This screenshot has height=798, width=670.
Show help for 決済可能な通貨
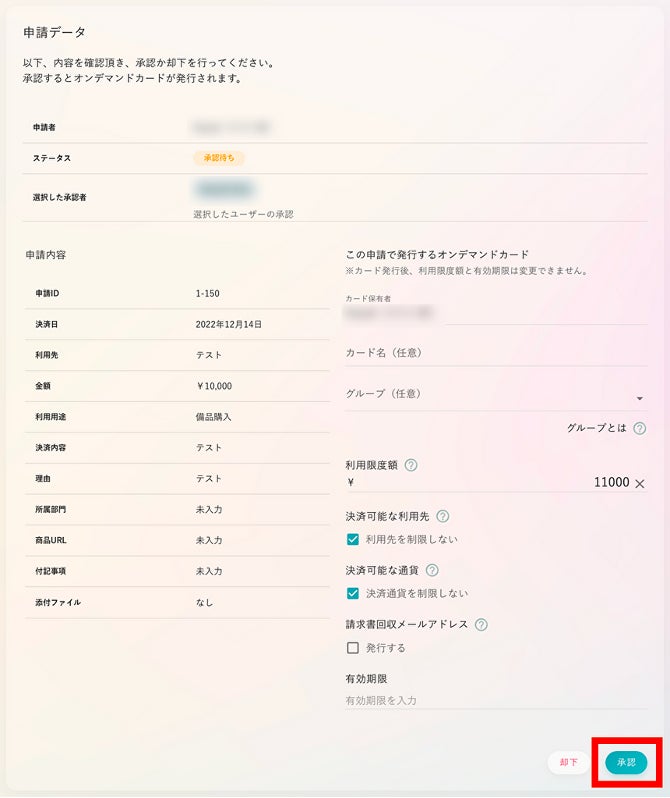pos(432,571)
